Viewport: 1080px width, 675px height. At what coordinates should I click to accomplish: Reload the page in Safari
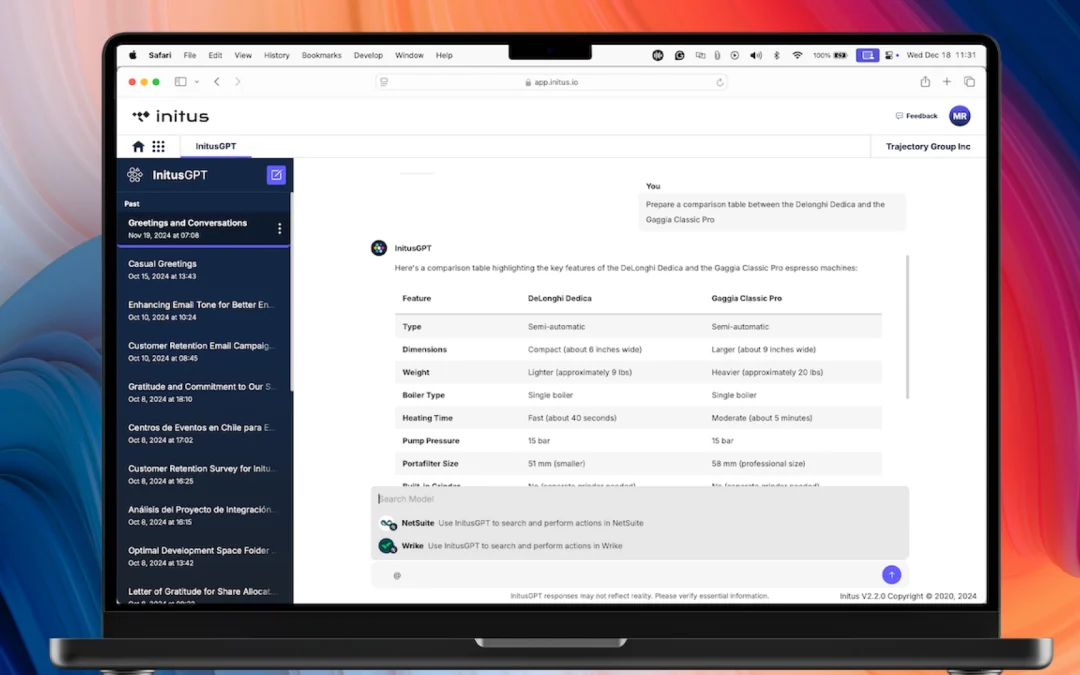point(720,82)
